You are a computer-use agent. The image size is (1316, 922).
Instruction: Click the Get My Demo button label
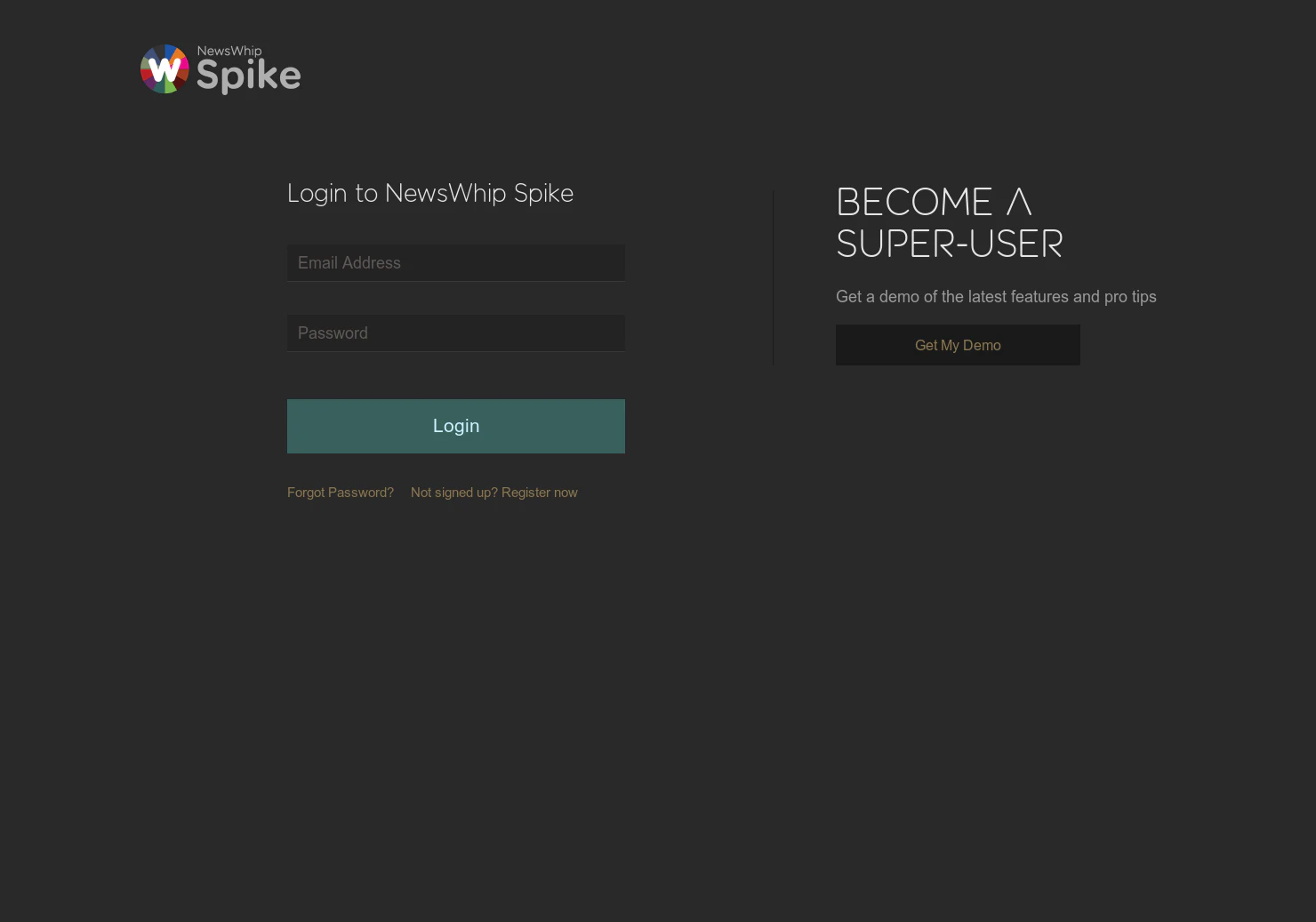958,345
